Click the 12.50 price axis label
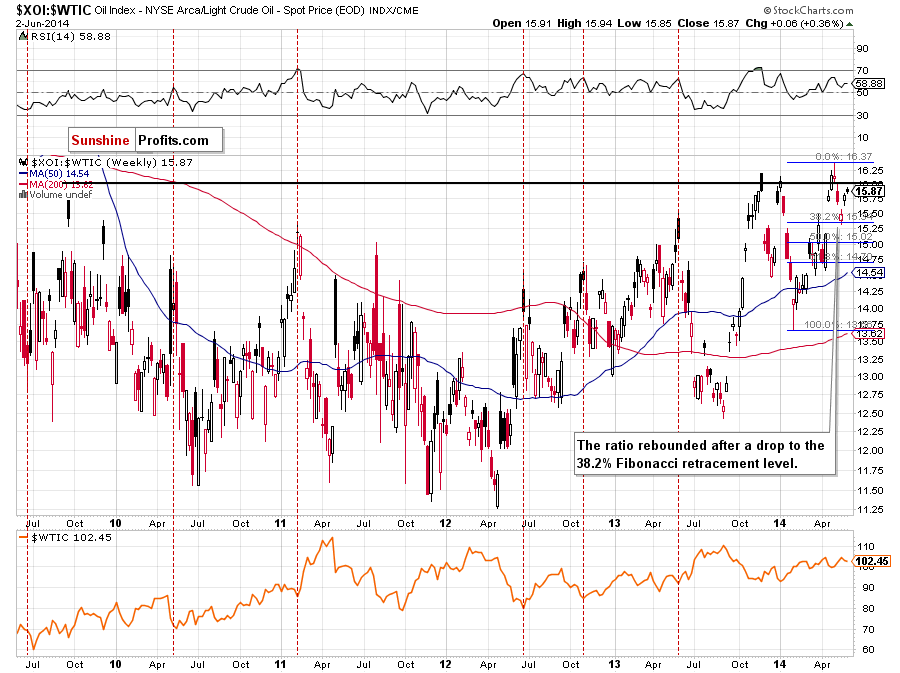Screen dimensions: 900x673 (870, 413)
